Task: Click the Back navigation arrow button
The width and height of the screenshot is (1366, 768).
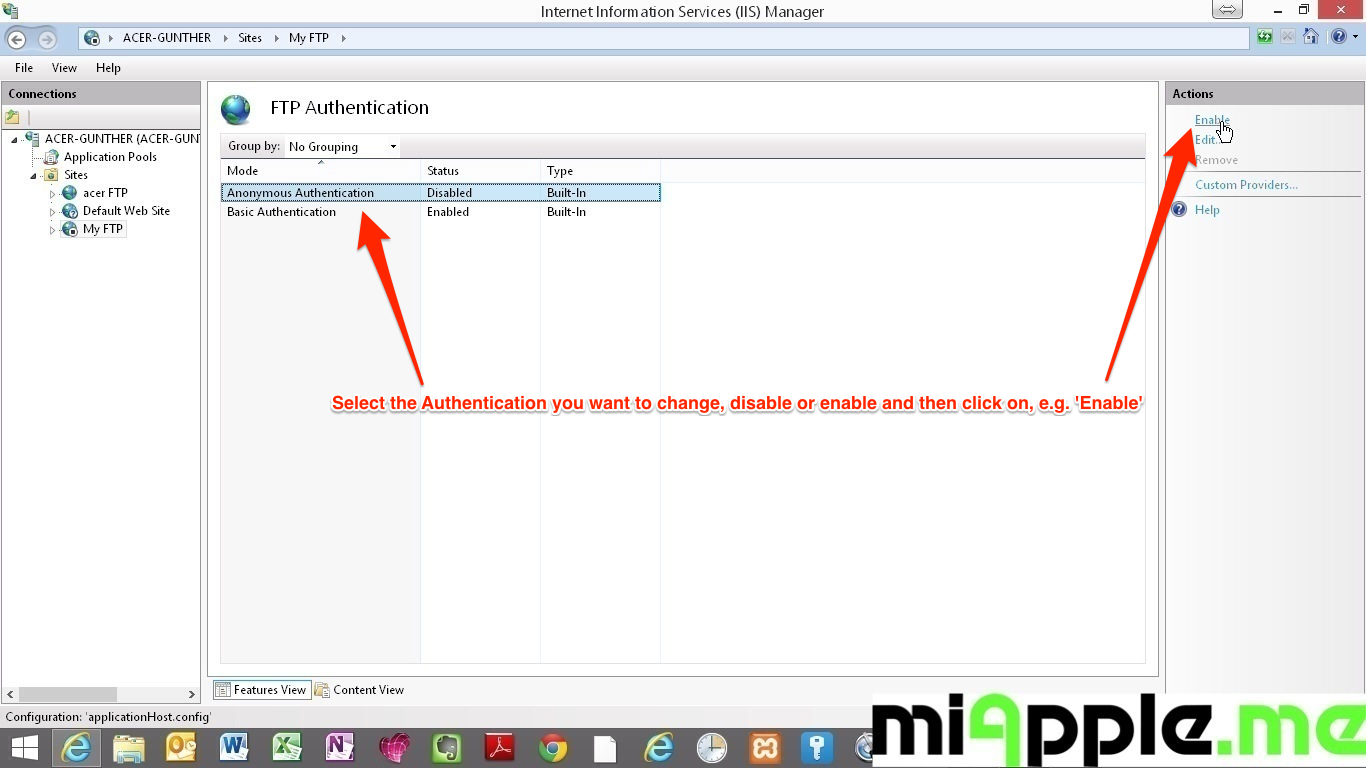Action: [x=17, y=39]
